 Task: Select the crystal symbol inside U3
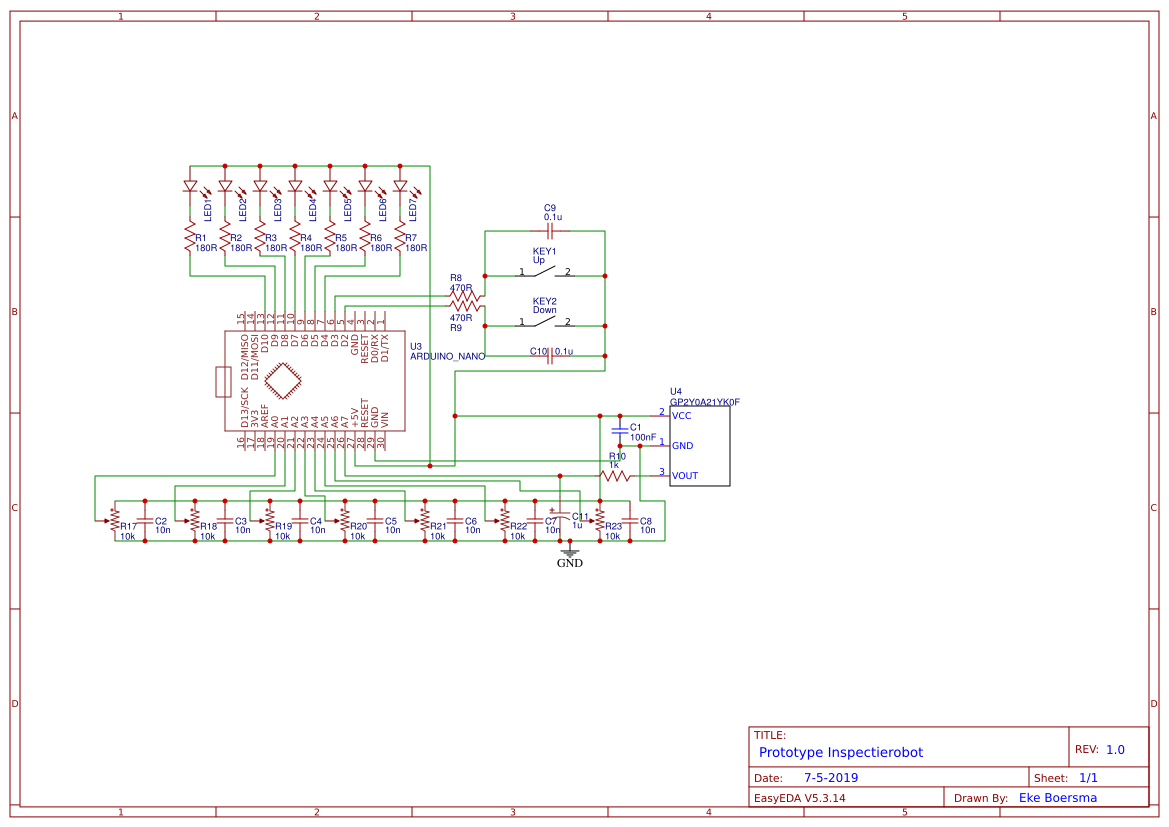283,381
